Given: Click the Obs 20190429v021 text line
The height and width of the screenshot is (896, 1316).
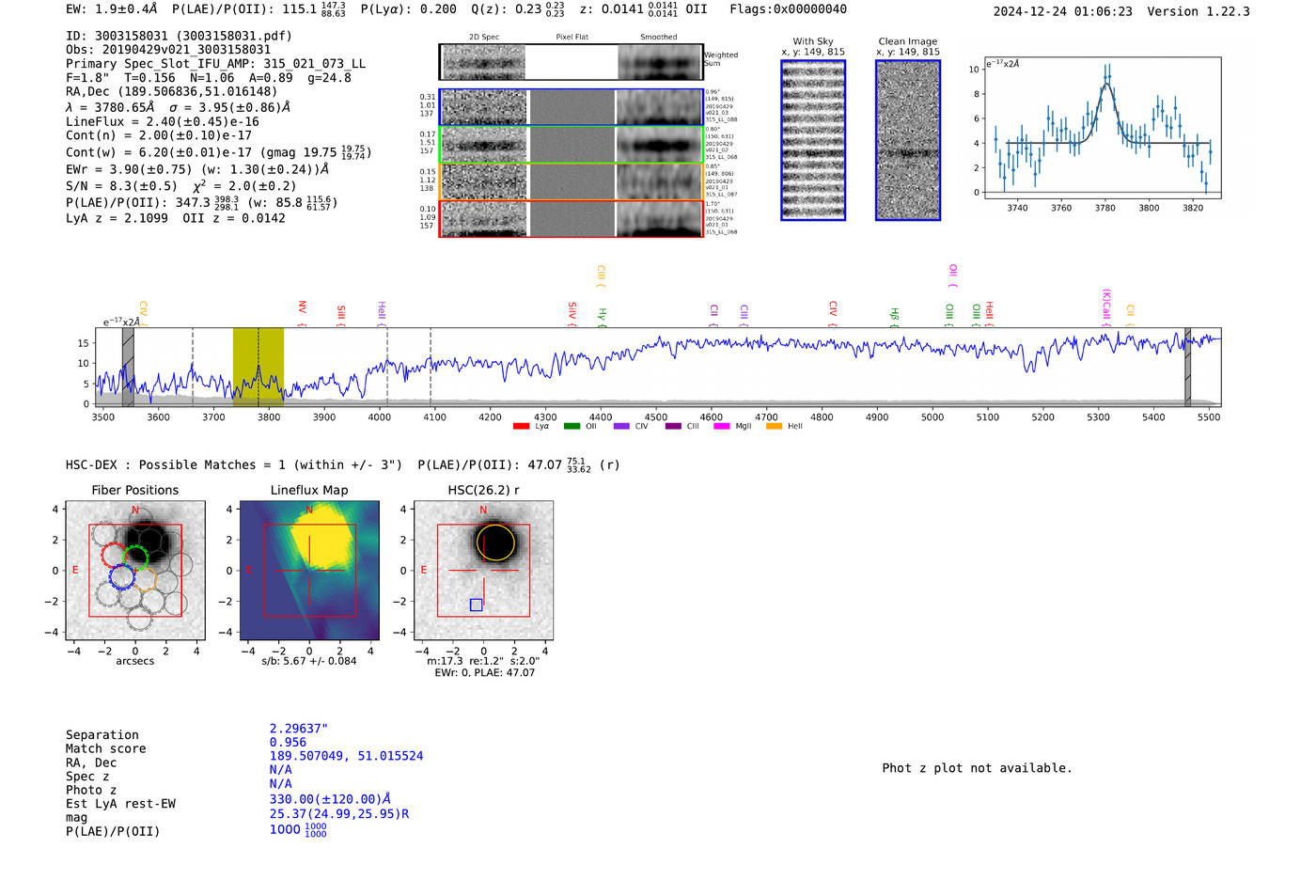Looking at the screenshot, I should tap(168, 50).
